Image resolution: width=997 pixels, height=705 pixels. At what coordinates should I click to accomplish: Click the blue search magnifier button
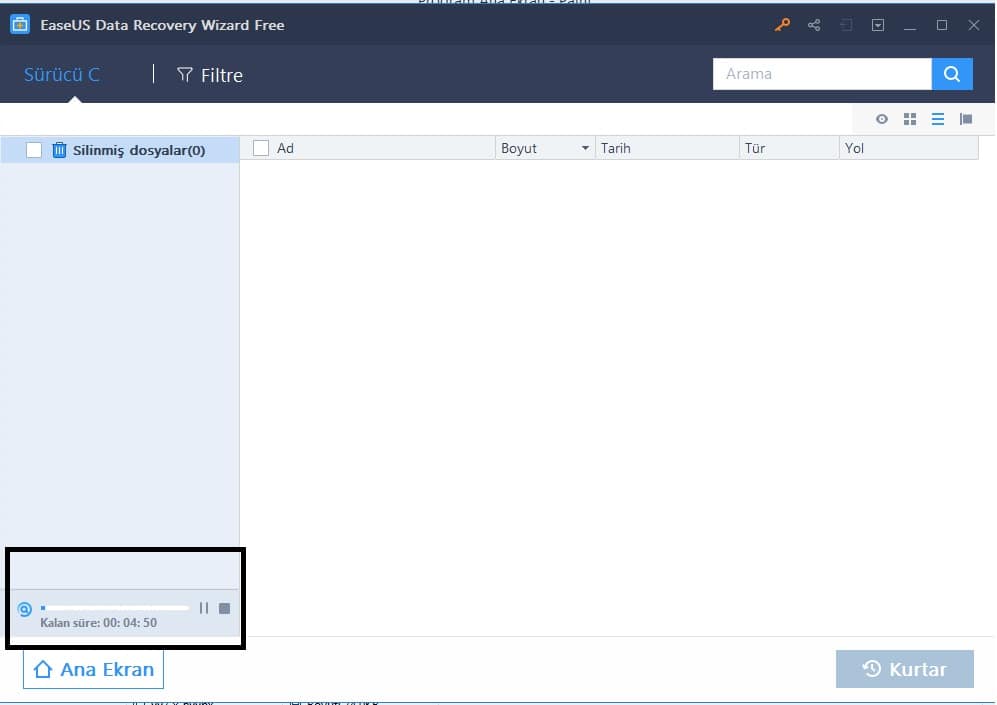[952, 74]
